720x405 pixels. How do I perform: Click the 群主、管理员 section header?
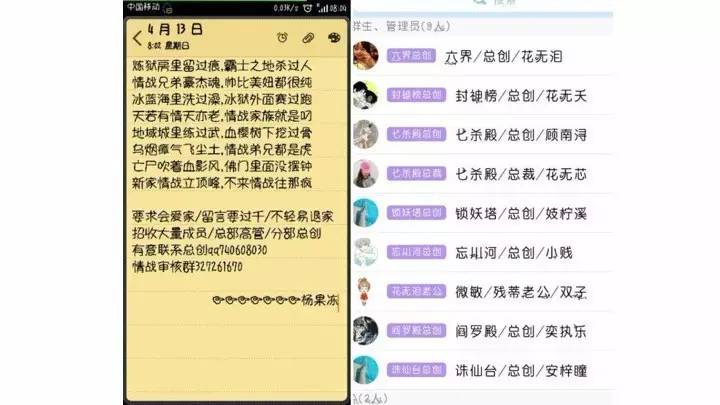point(401,26)
